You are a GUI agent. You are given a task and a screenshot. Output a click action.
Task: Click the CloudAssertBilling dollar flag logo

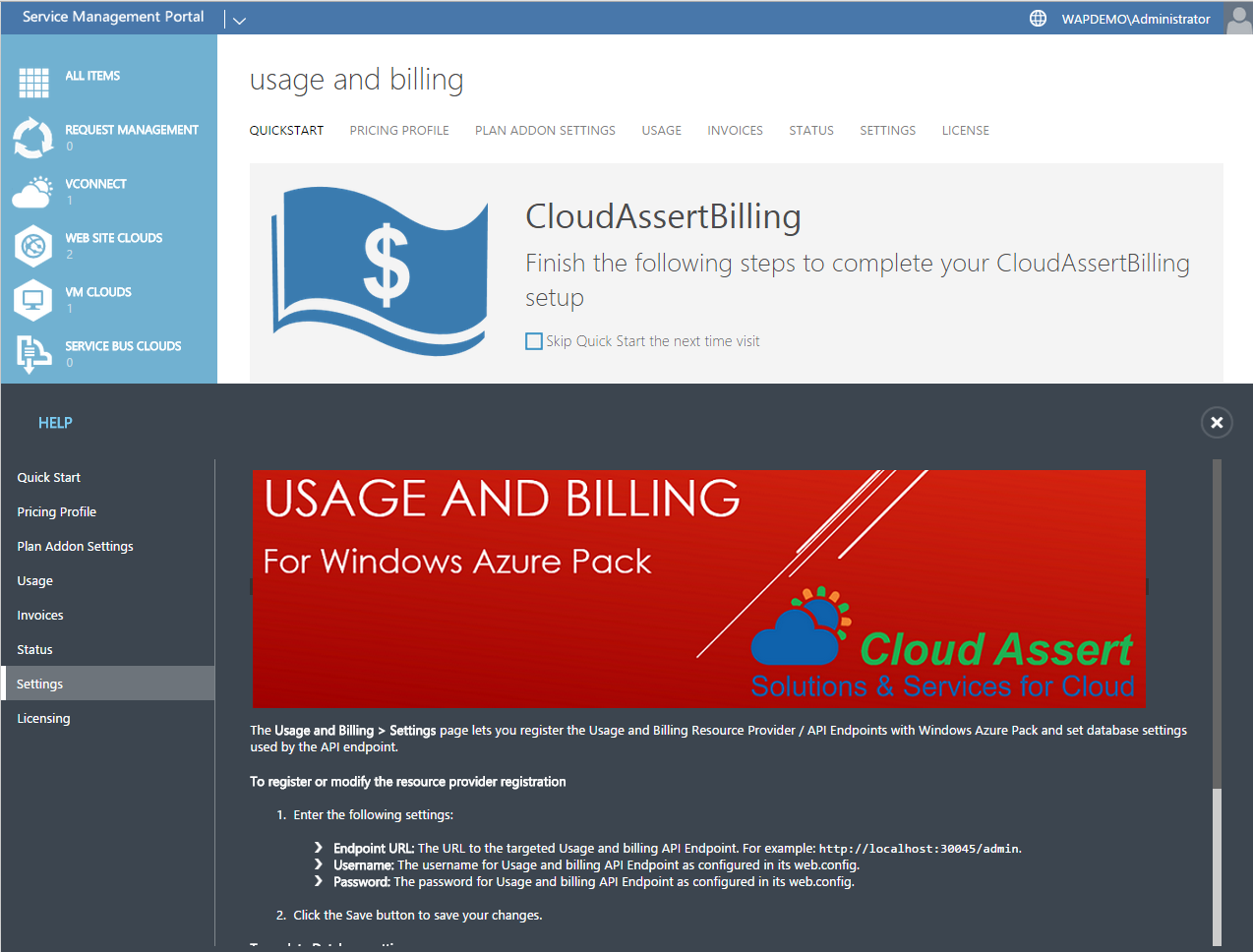coord(381,270)
